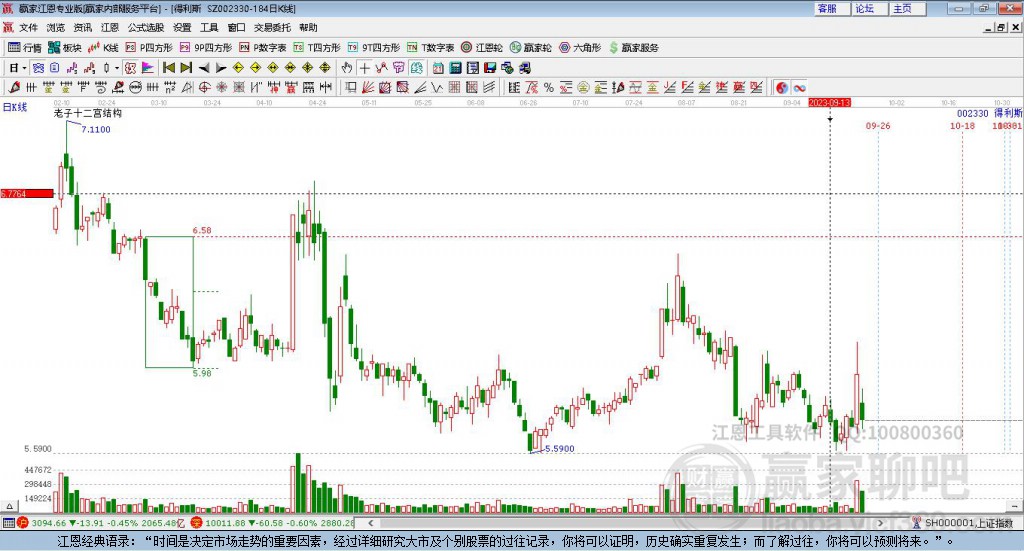Click the infinity loop icon
This screenshot has height=551, width=1024.
click(799, 87)
